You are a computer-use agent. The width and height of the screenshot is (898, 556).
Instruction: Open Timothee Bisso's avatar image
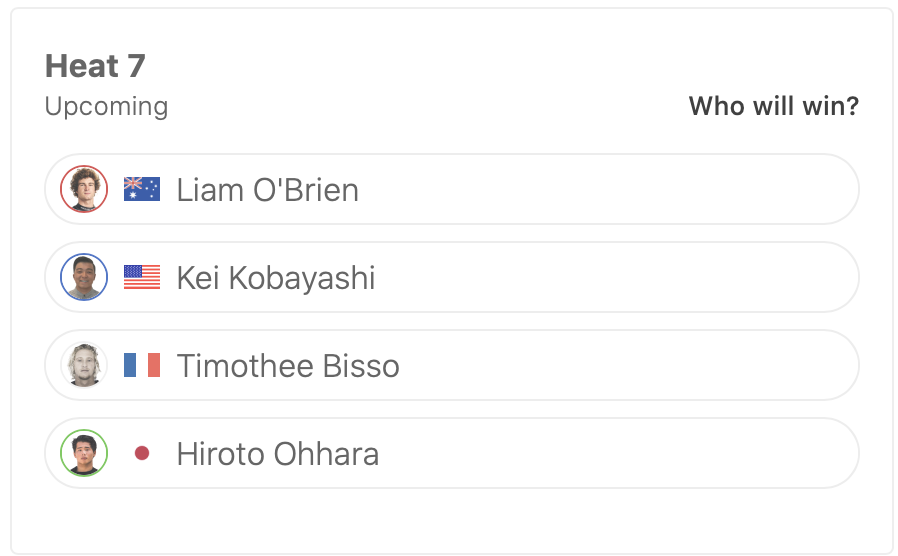(x=84, y=365)
